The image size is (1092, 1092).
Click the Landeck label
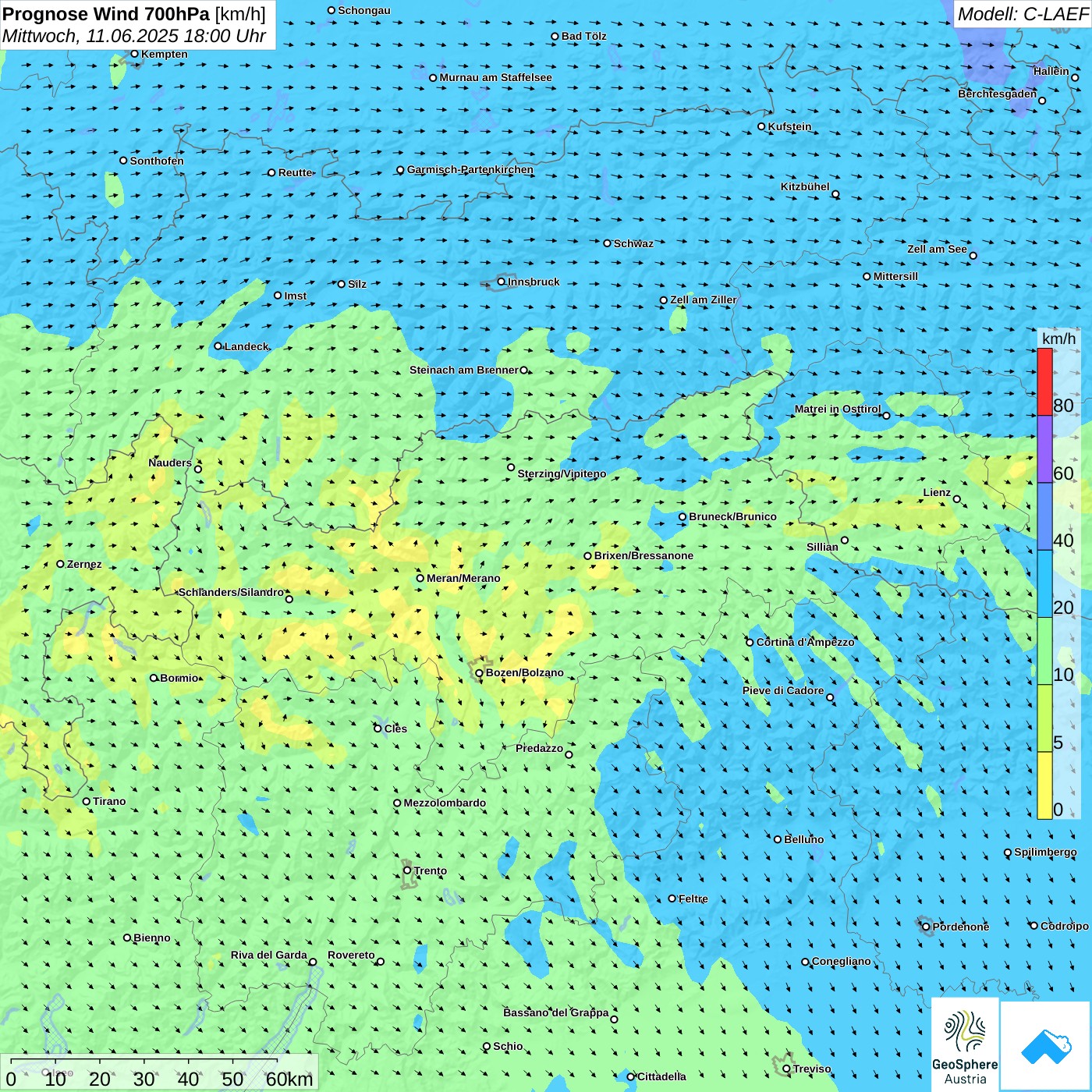(x=246, y=346)
